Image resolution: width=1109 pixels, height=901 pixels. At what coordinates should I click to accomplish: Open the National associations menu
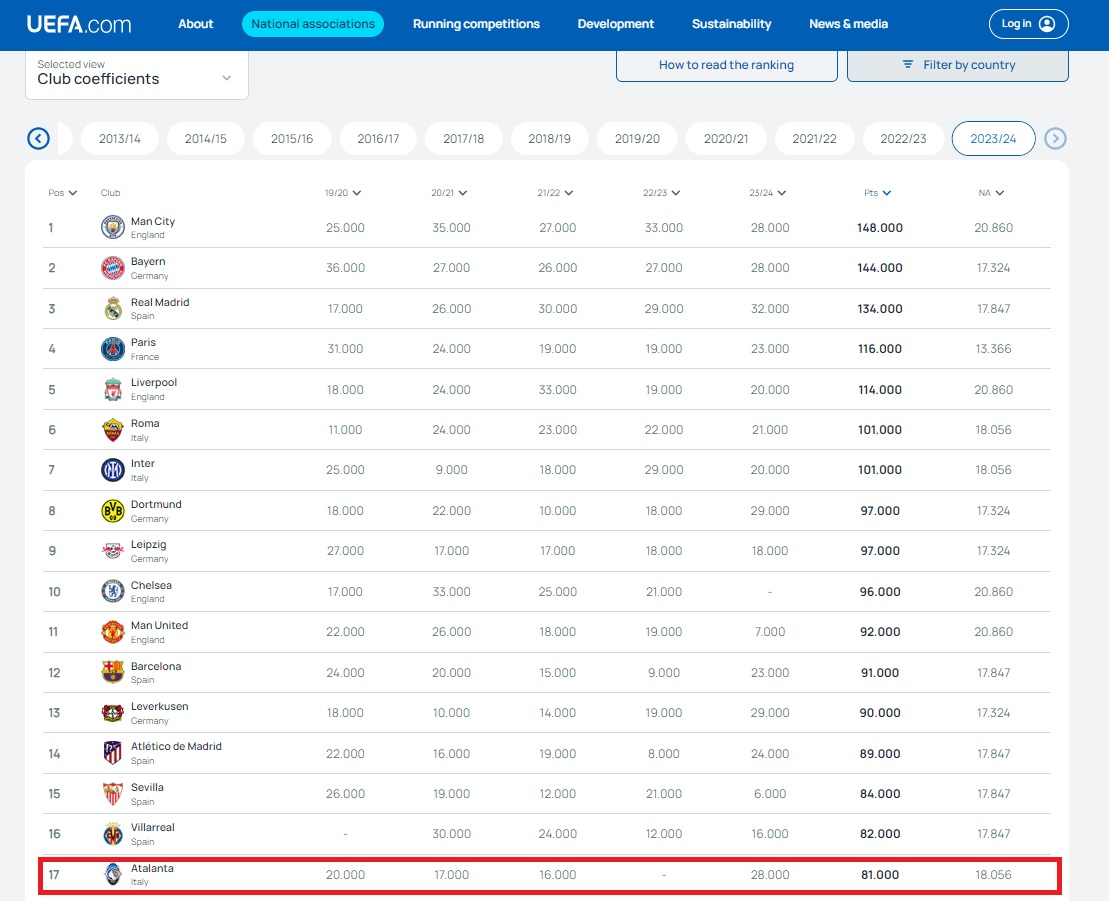point(313,24)
